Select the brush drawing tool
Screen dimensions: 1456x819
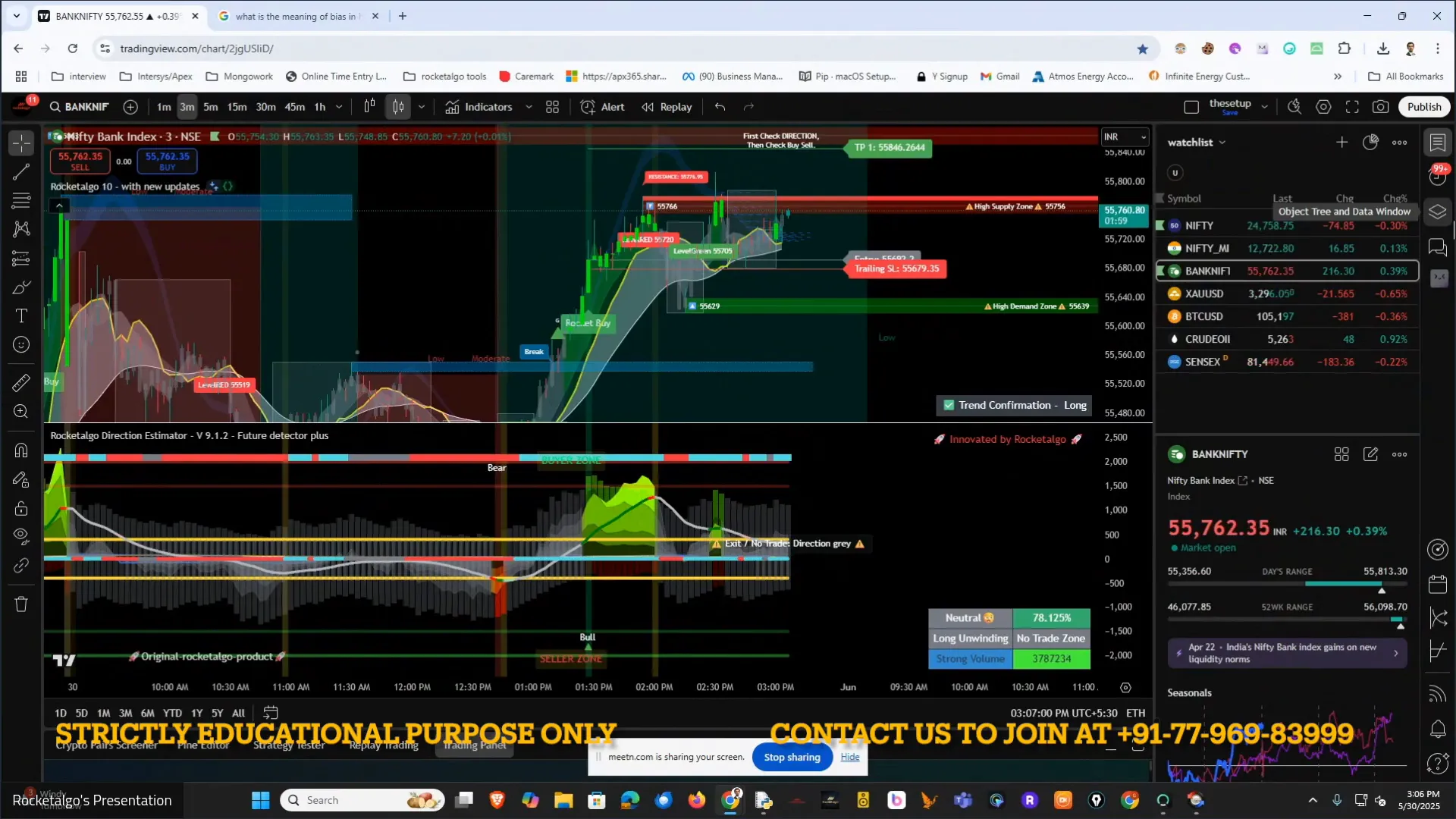21,287
